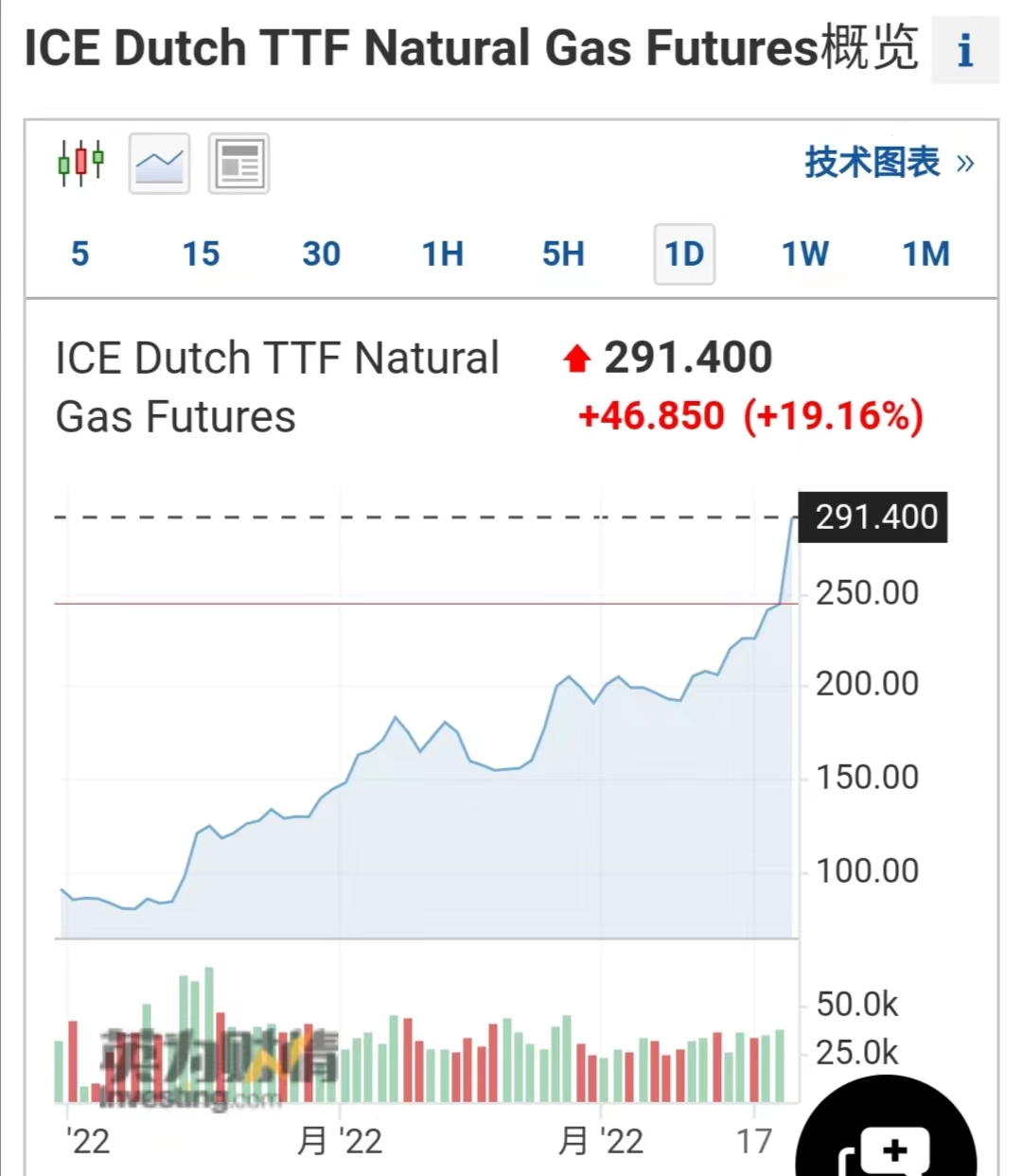The image size is (1022, 1176).
Task: Click the peak point of price line
Action: coord(794,518)
